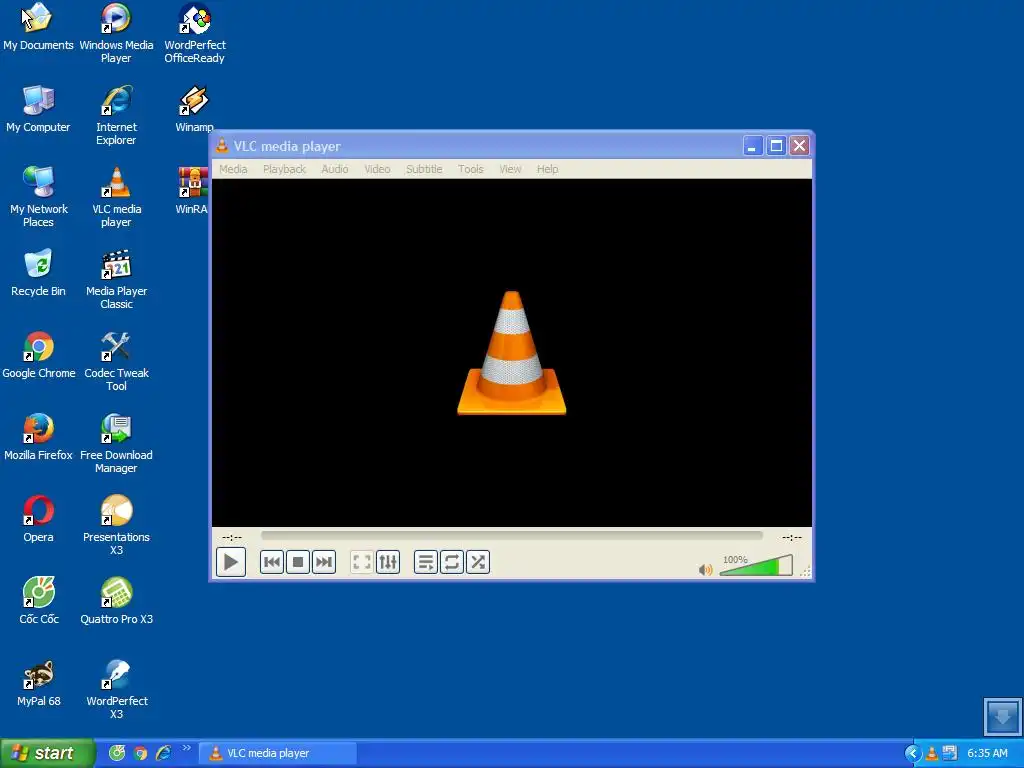Expand hidden system tray icons arrow
The height and width of the screenshot is (768, 1024).
tap(912, 754)
